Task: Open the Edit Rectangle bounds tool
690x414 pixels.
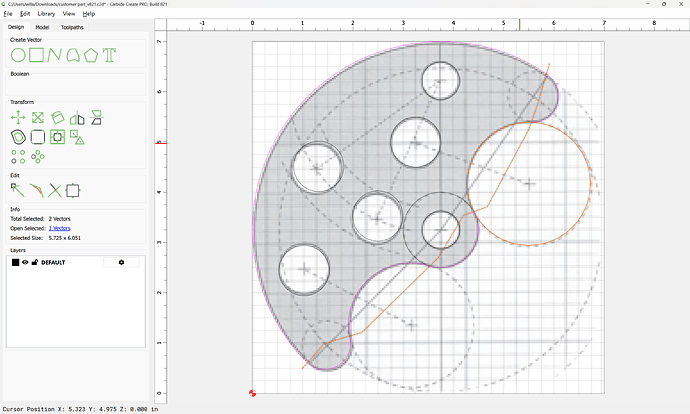Action: pos(73,191)
